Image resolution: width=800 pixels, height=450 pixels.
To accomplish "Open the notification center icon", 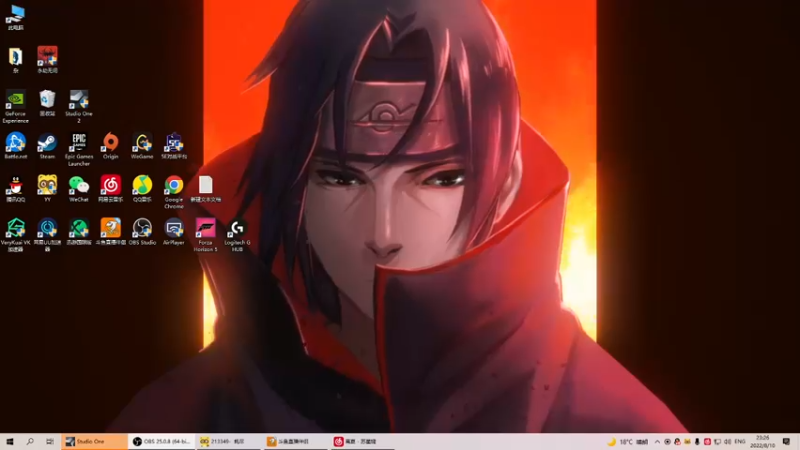I will click(786, 441).
